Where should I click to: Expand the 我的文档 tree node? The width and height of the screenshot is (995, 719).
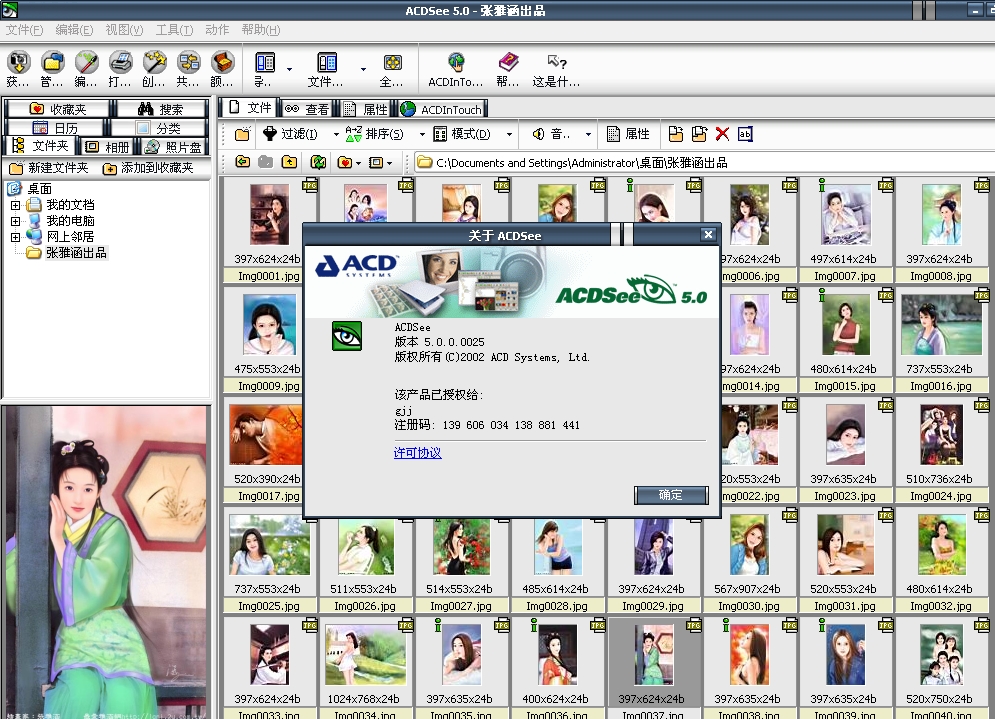point(15,205)
